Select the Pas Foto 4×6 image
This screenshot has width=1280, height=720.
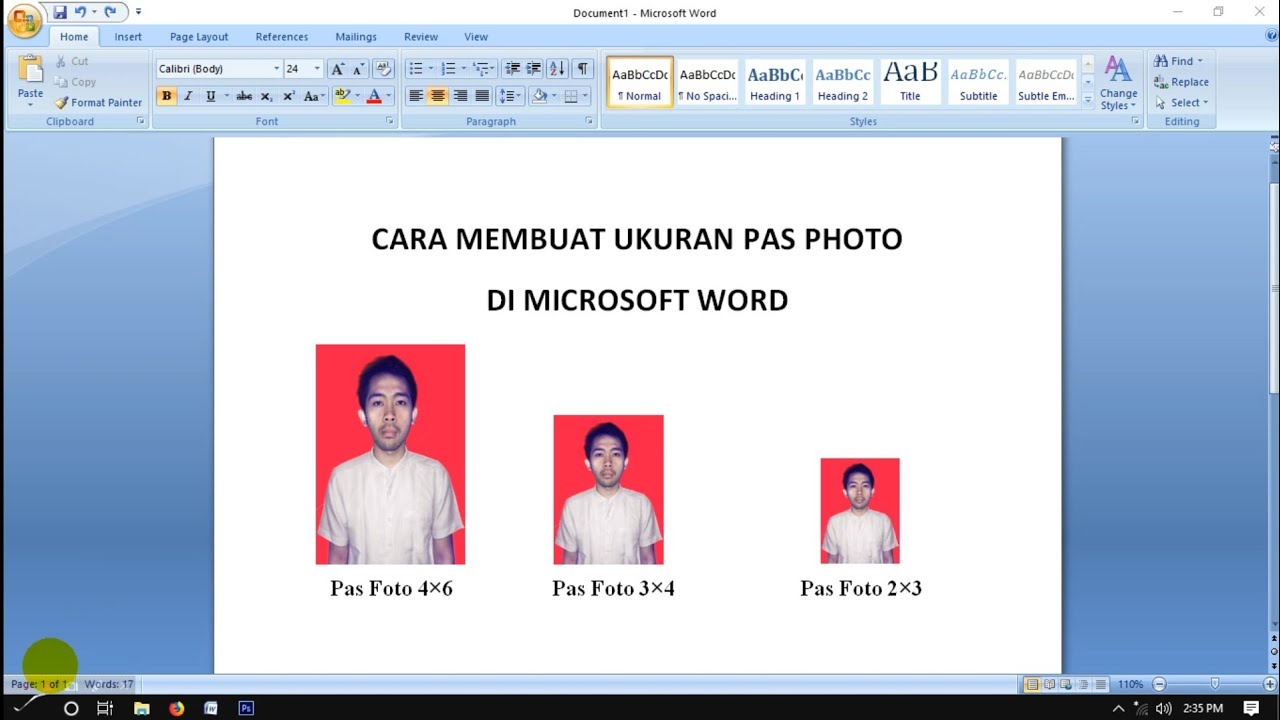(390, 454)
